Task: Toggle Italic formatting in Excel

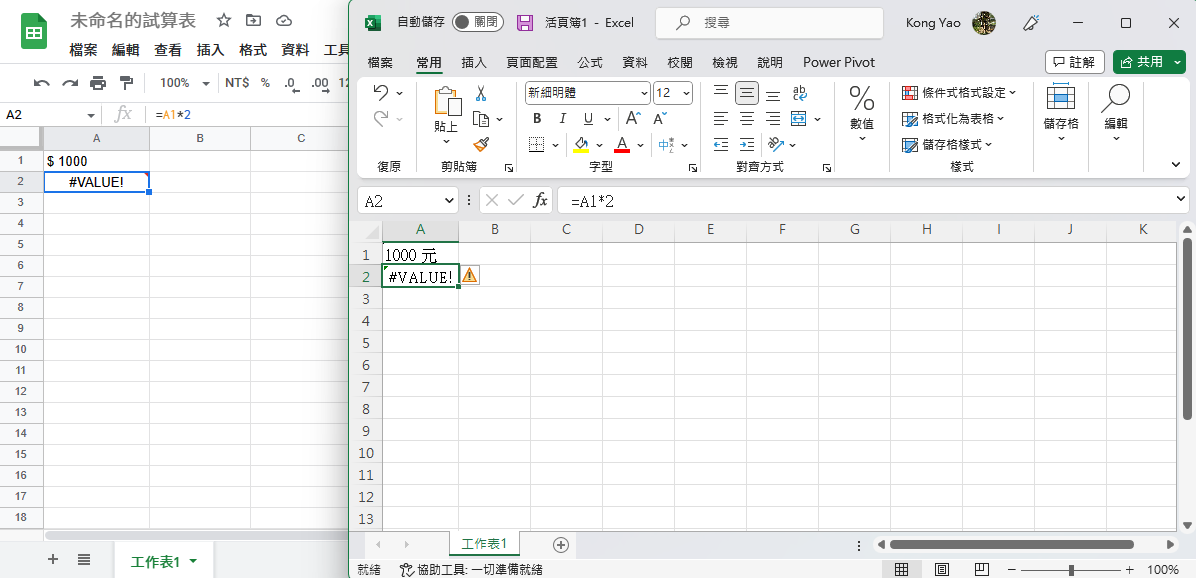Action: (563, 119)
